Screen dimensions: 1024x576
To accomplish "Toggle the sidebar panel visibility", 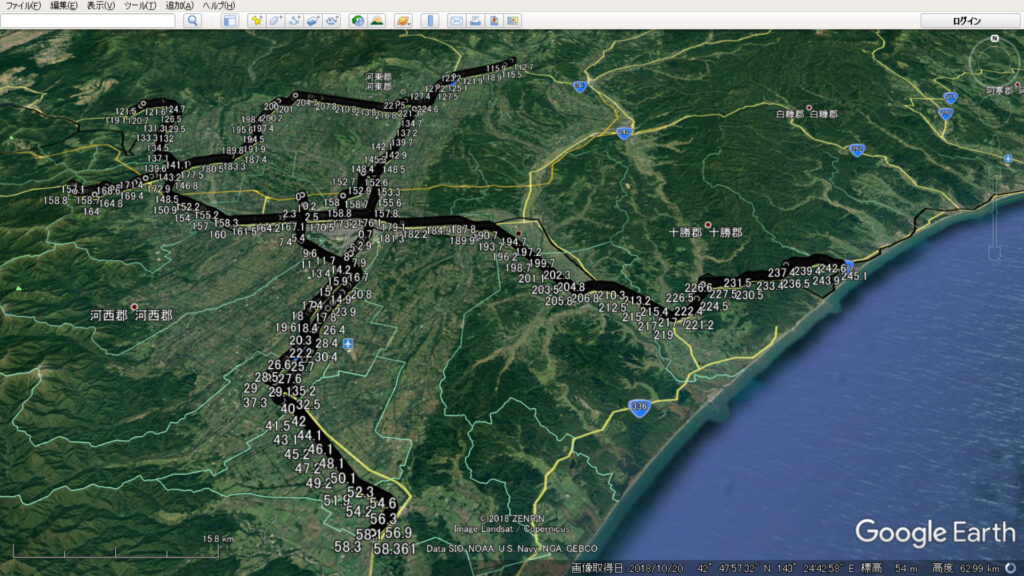I will [230, 21].
